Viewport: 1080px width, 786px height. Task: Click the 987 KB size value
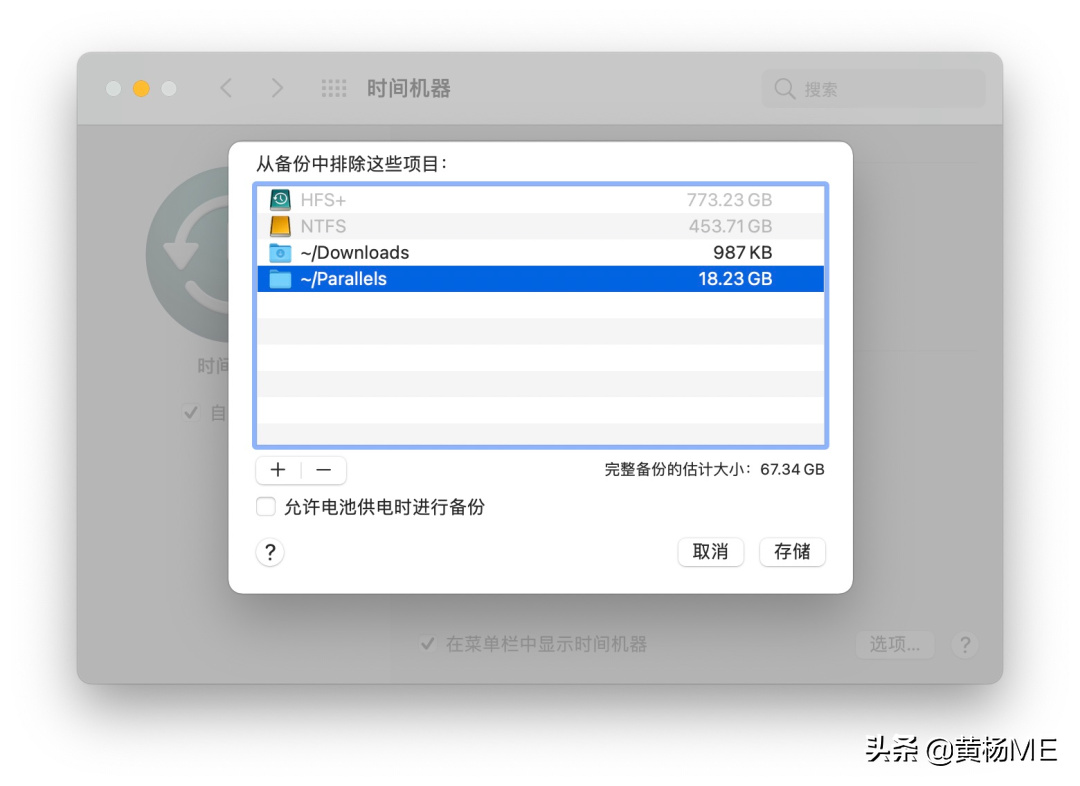point(742,253)
